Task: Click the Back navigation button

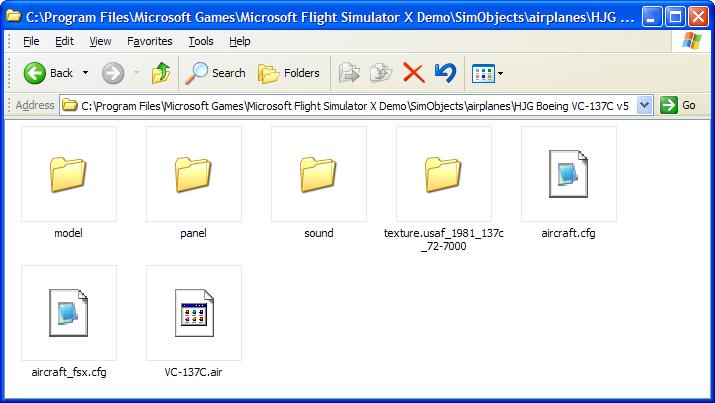Action: click(48, 73)
